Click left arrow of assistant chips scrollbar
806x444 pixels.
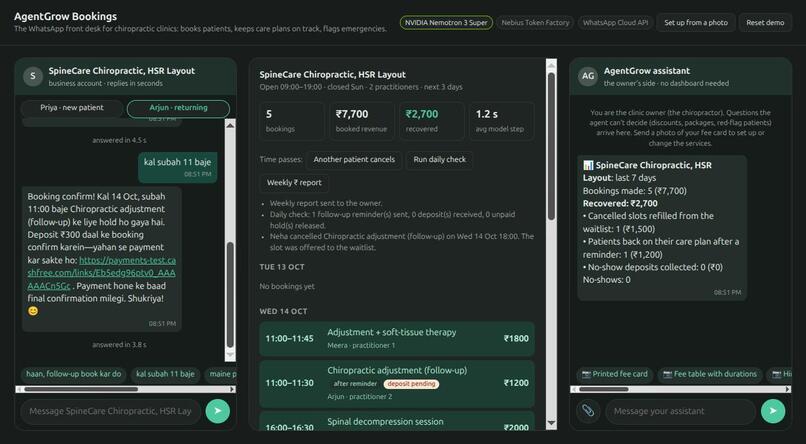(x=574, y=390)
